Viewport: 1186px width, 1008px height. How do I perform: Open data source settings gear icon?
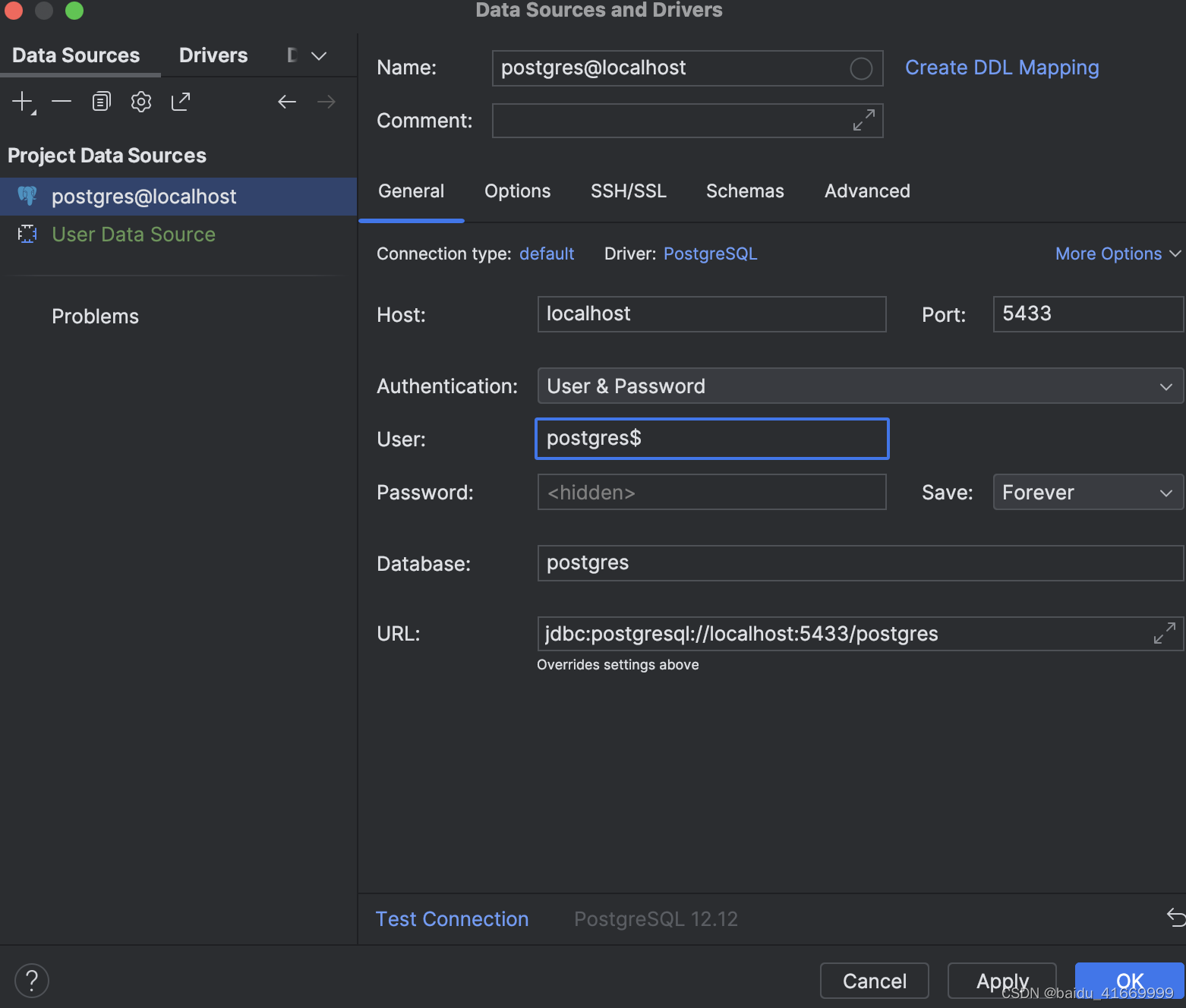[140, 101]
